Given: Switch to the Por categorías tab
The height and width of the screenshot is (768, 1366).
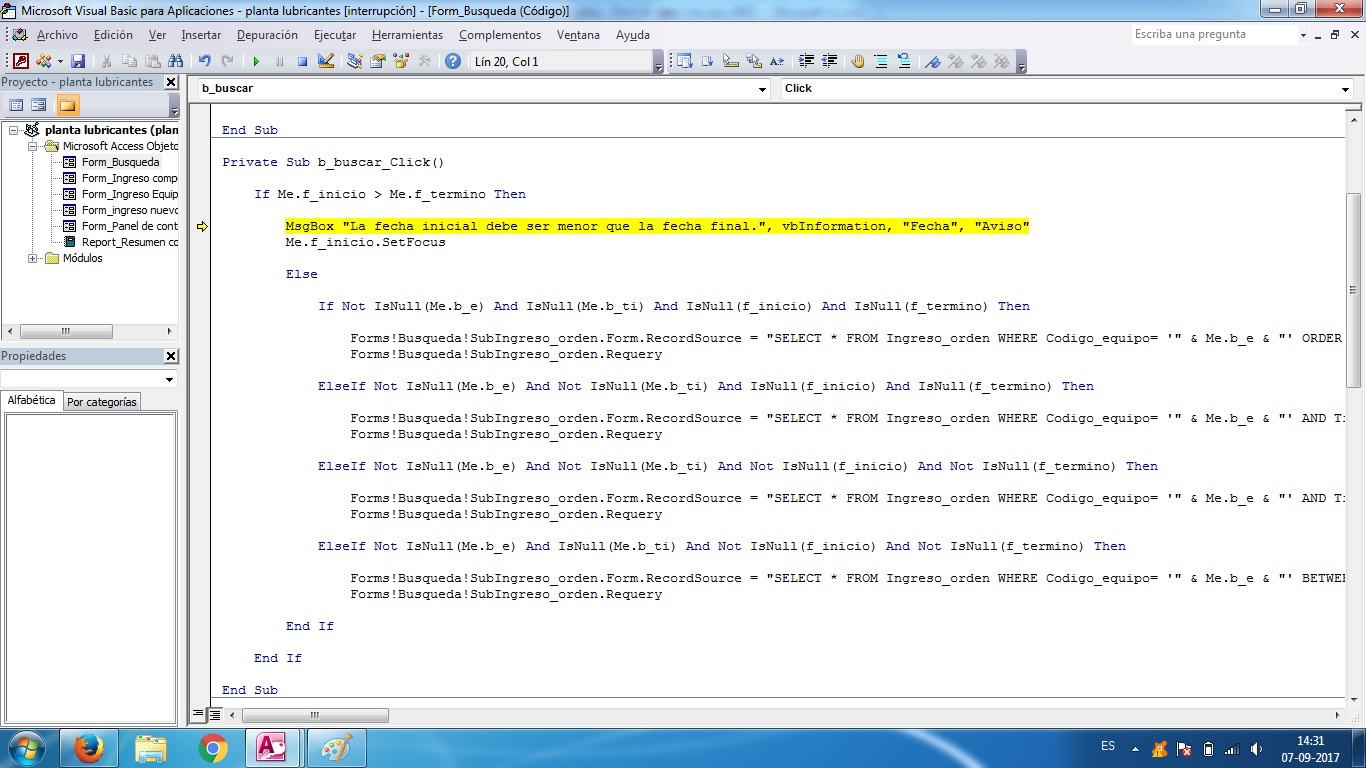Looking at the screenshot, I should pyautogui.click(x=101, y=402).
